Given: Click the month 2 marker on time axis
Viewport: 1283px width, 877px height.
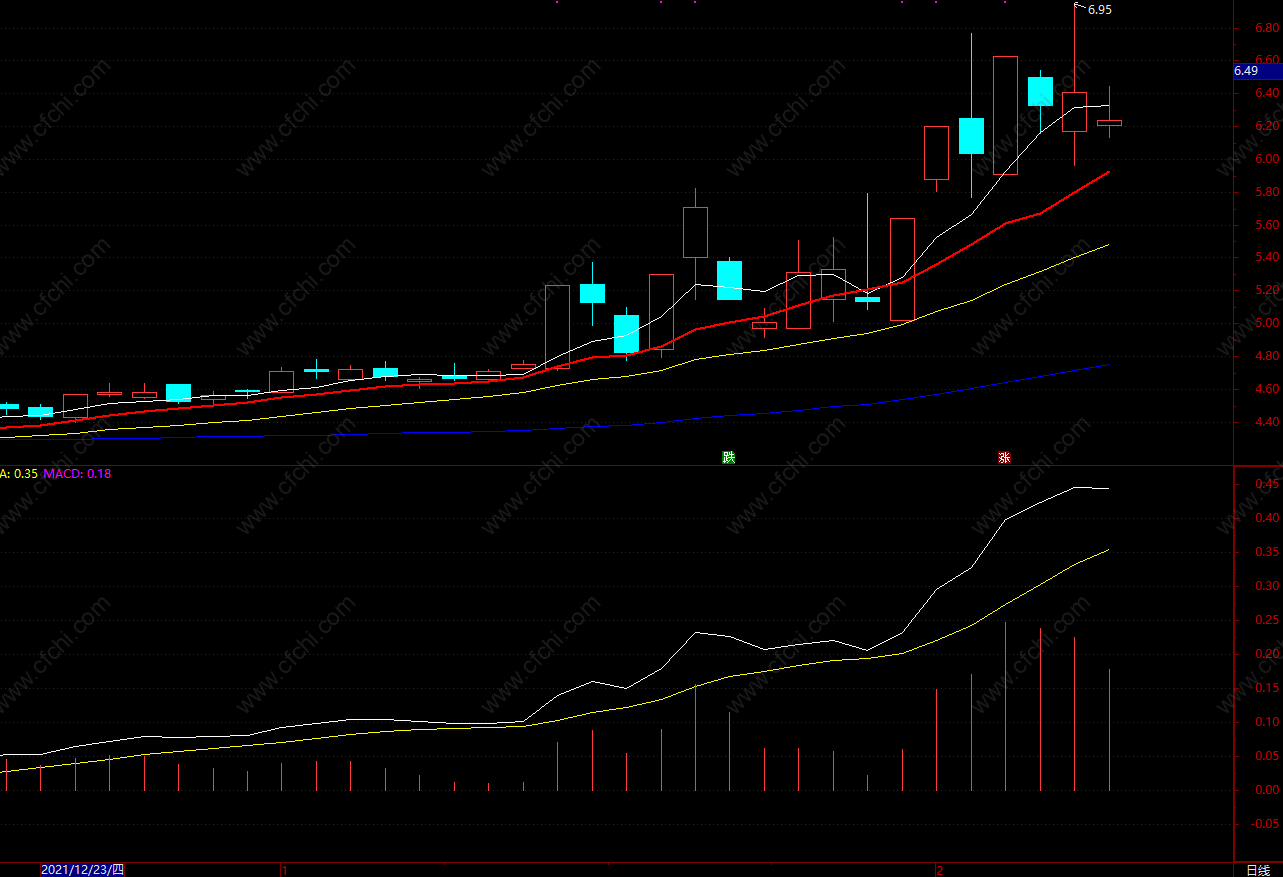Looking at the screenshot, I should click(x=940, y=870).
